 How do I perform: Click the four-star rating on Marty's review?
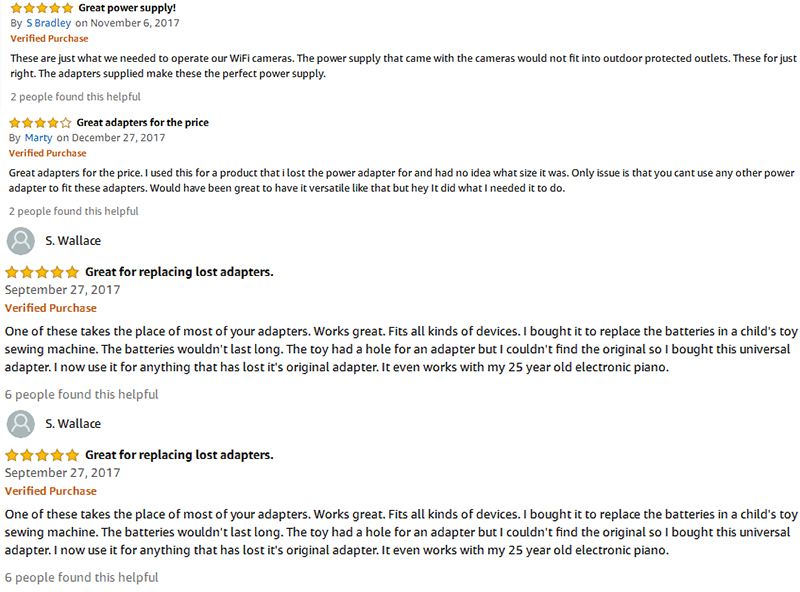[40, 122]
